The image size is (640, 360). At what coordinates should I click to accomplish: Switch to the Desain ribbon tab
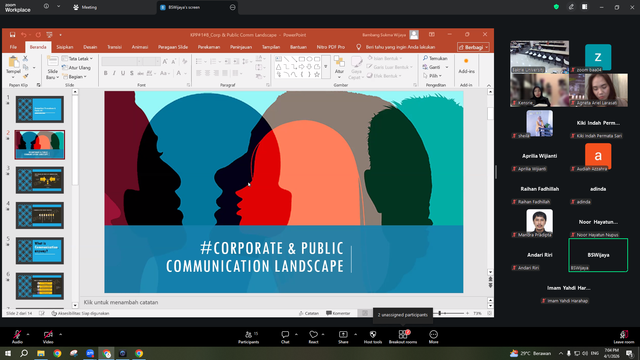[x=90, y=47]
